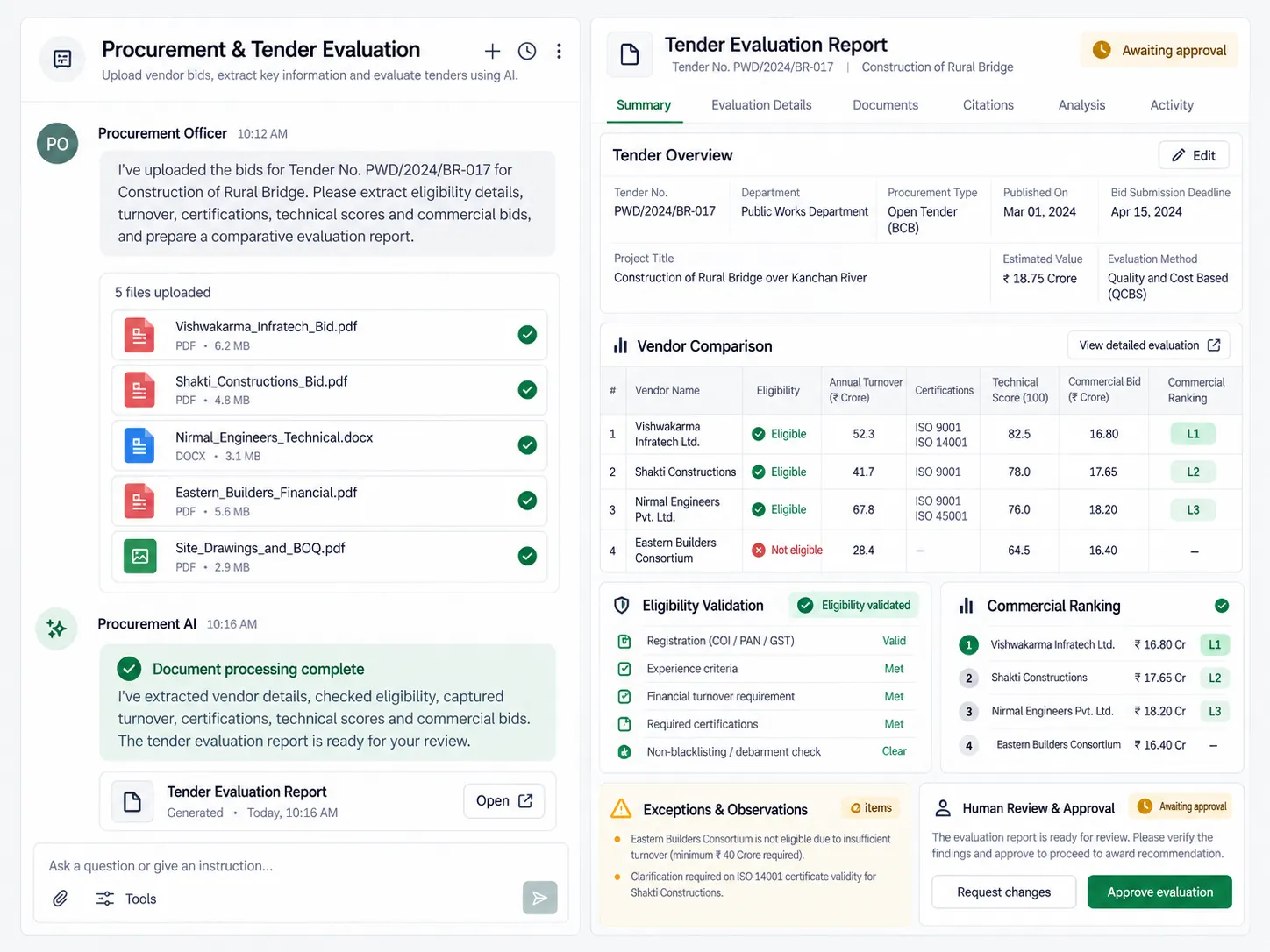Open the Documents tab
This screenshot has height=952, width=1270.
(885, 105)
